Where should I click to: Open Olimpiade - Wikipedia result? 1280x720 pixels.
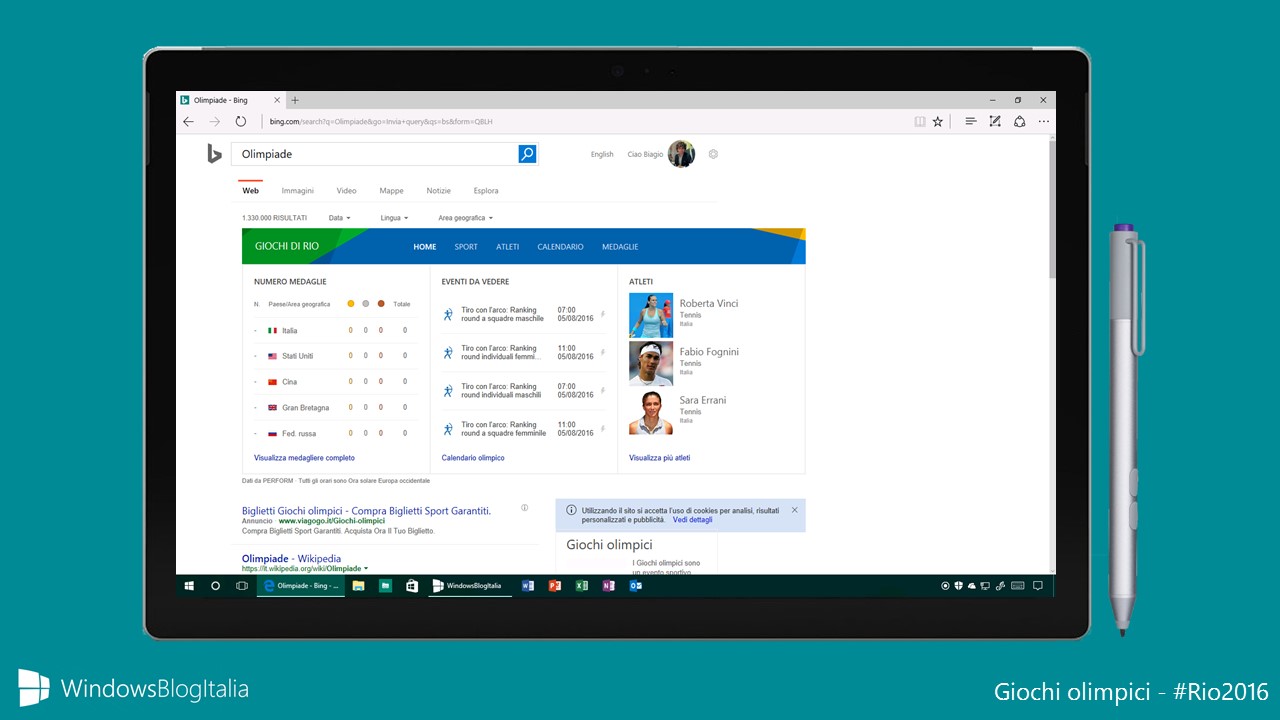(291, 558)
